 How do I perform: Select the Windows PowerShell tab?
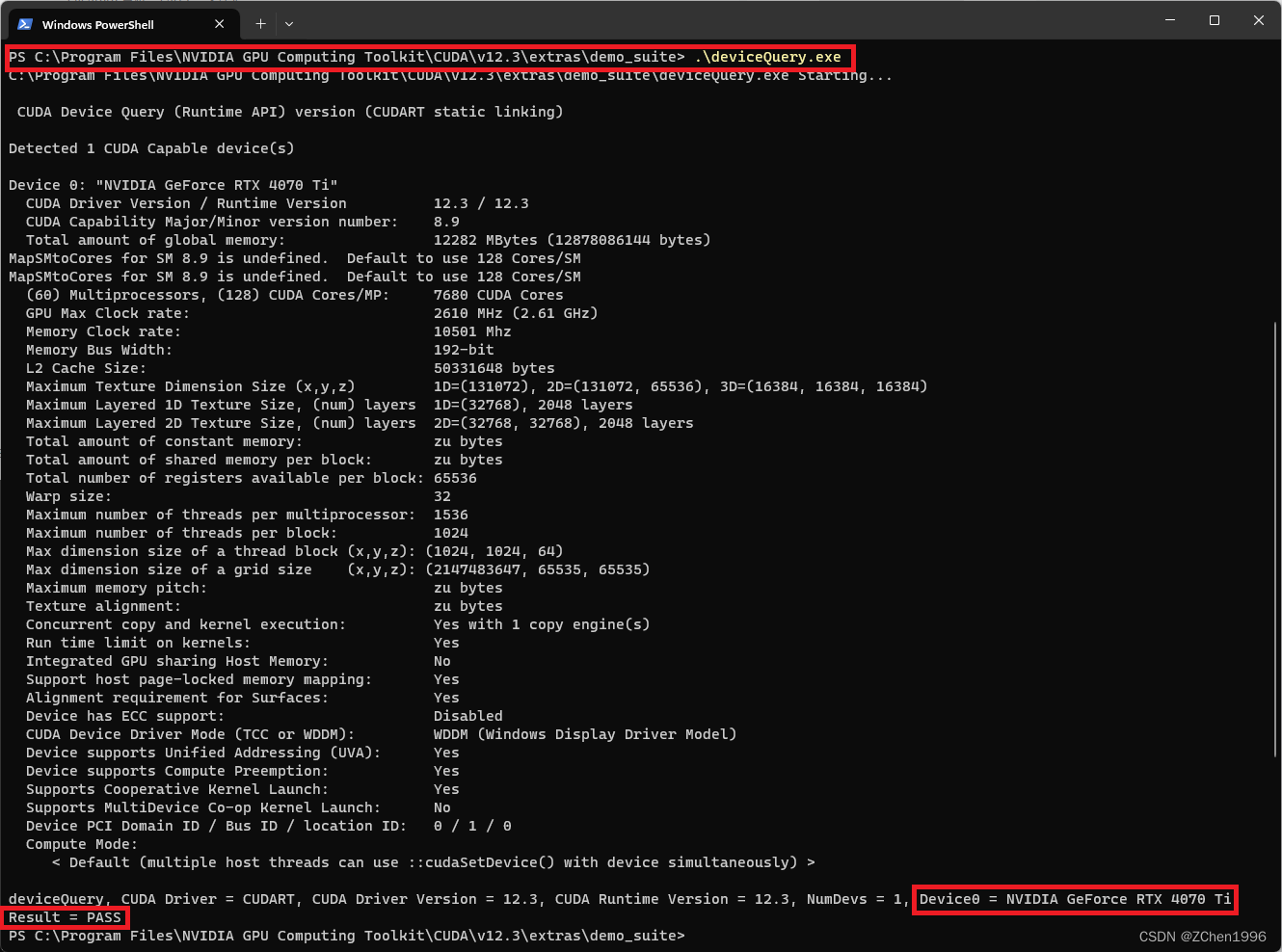click(122, 24)
